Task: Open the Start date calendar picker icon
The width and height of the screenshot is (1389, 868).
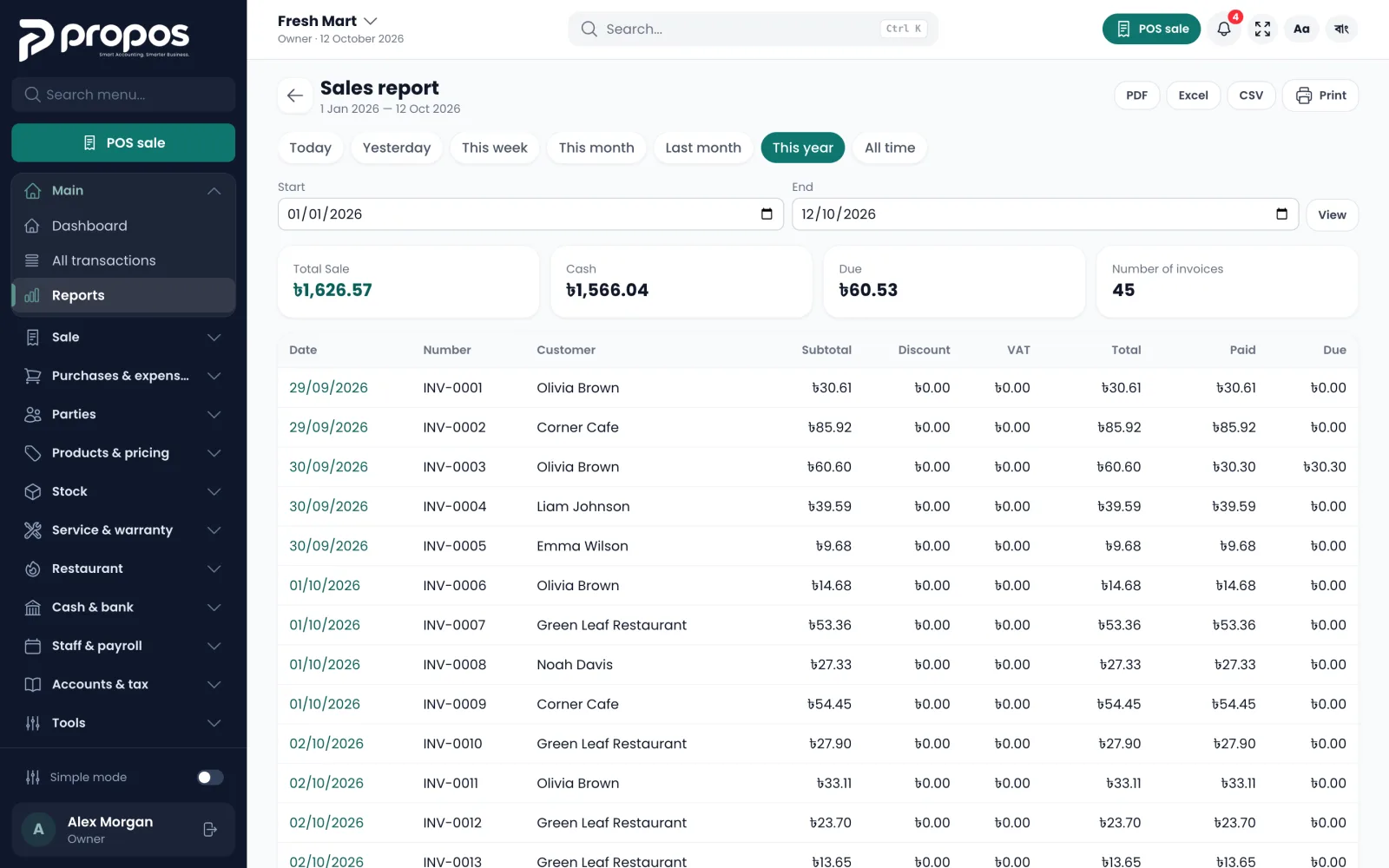Action: [767, 214]
